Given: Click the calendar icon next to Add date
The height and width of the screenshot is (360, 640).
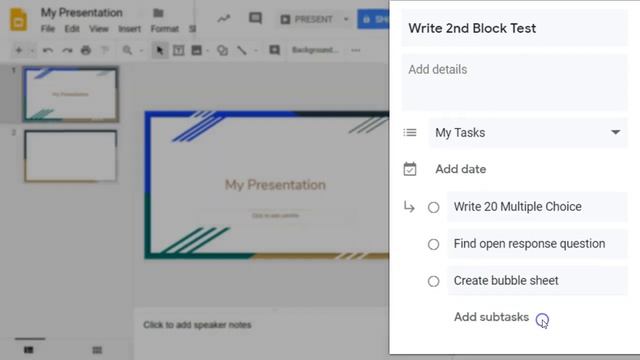Looking at the screenshot, I should (410, 169).
